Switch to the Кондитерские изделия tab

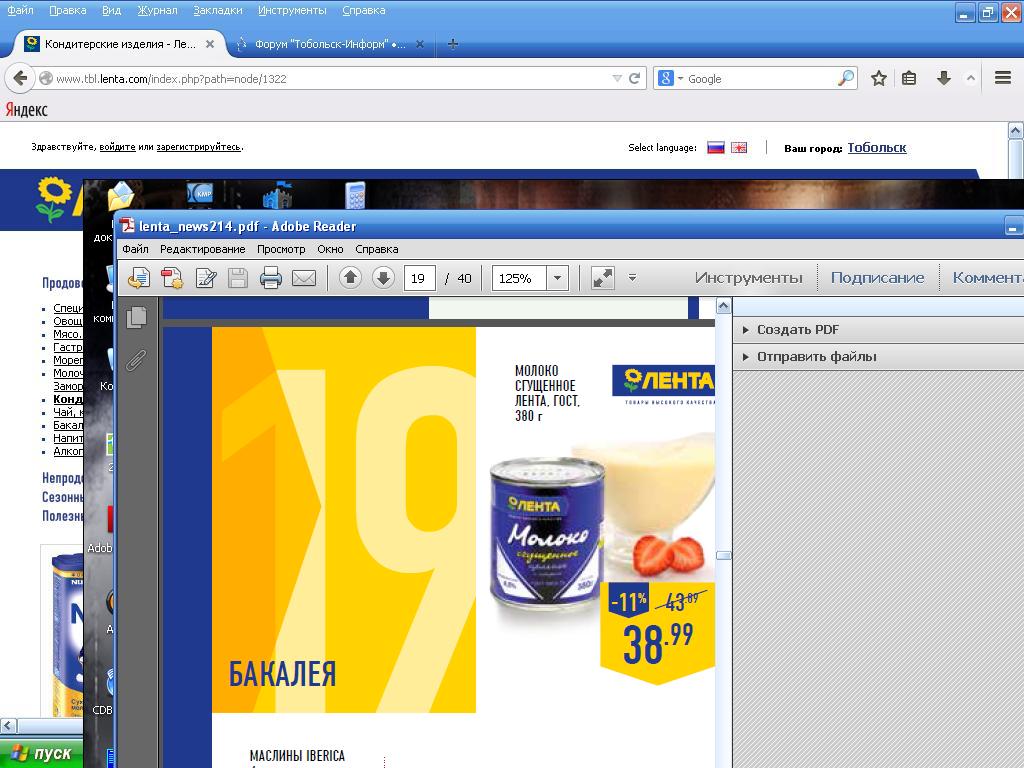(120, 44)
